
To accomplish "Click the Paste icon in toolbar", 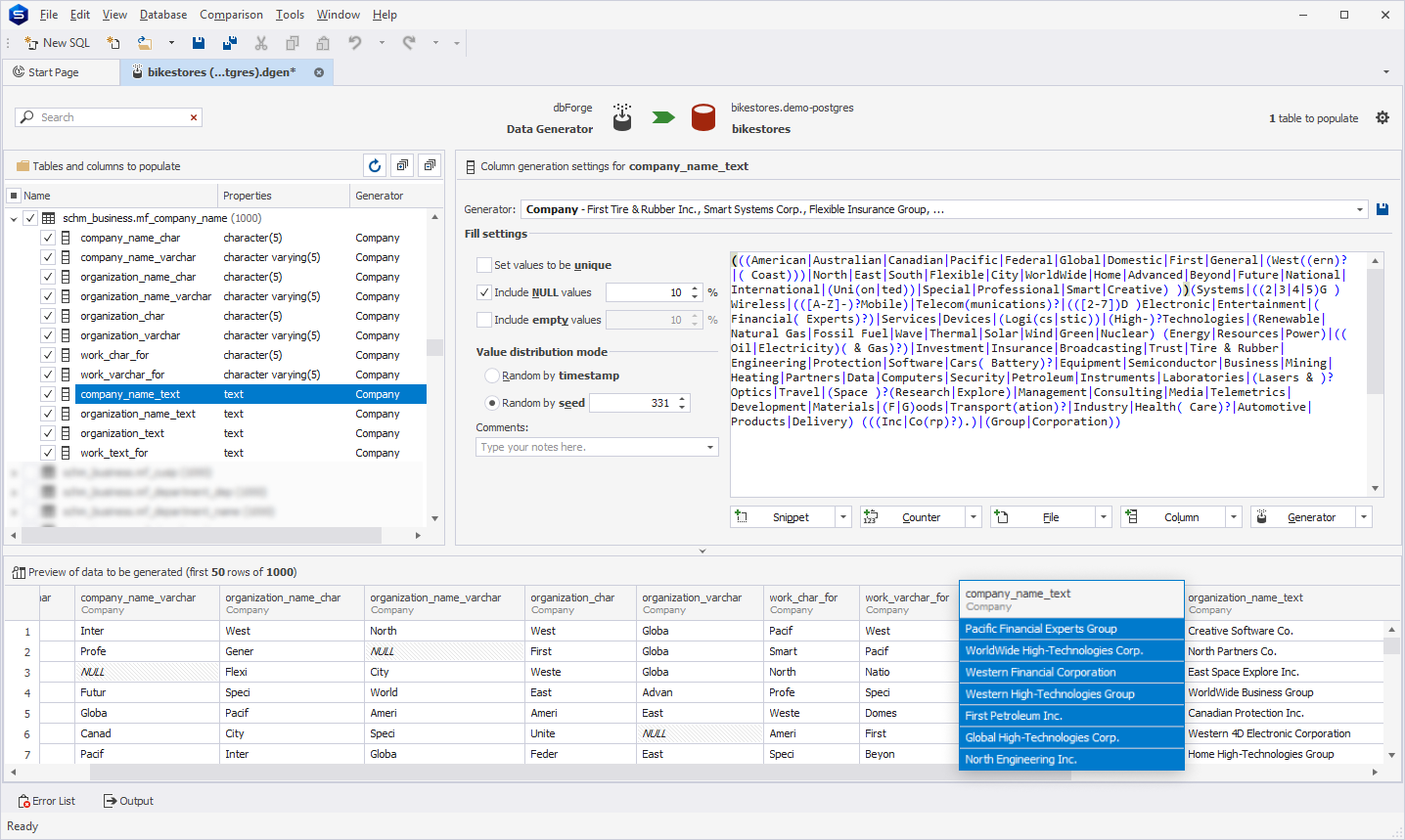I will (x=323, y=43).
